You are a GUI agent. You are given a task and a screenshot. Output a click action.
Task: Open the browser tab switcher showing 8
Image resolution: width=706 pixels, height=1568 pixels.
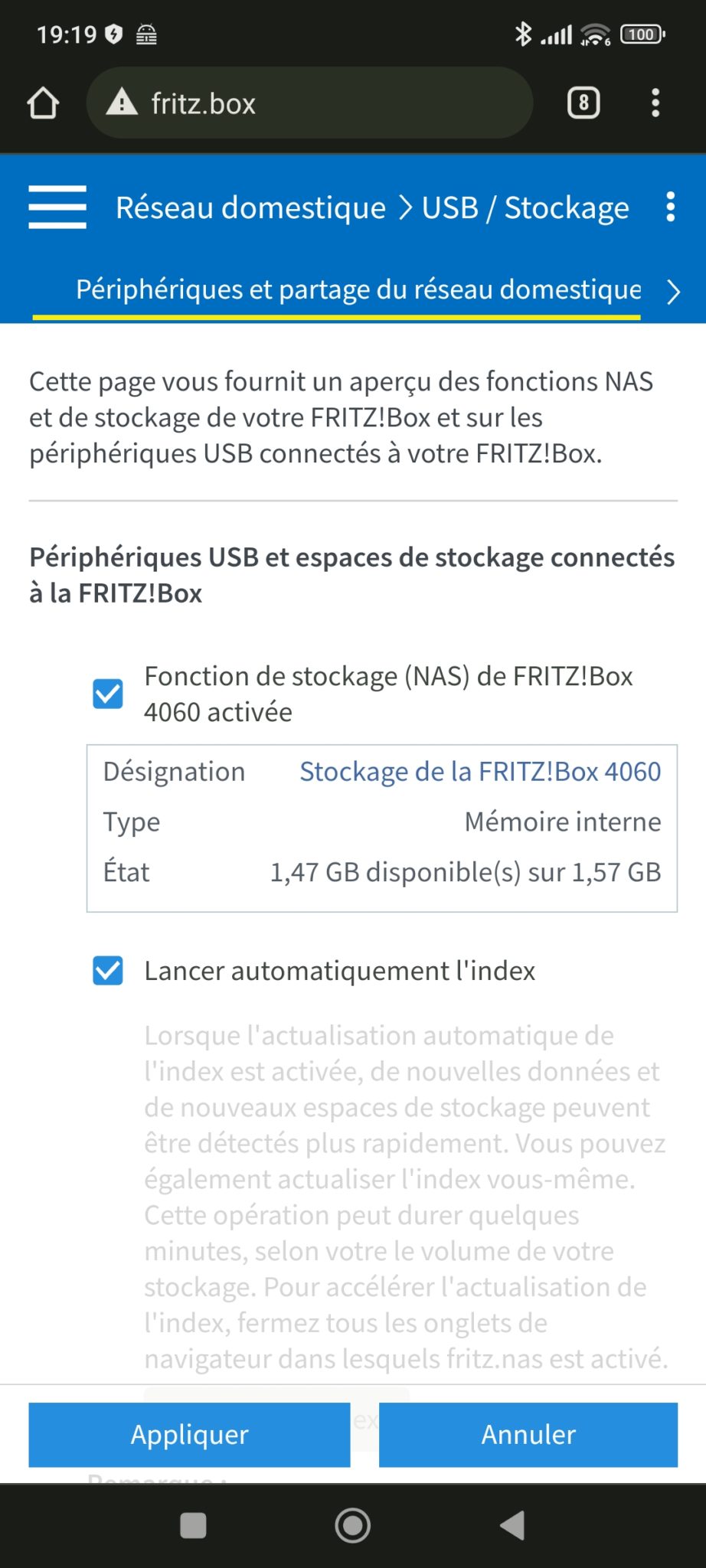[x=583, y=103]
